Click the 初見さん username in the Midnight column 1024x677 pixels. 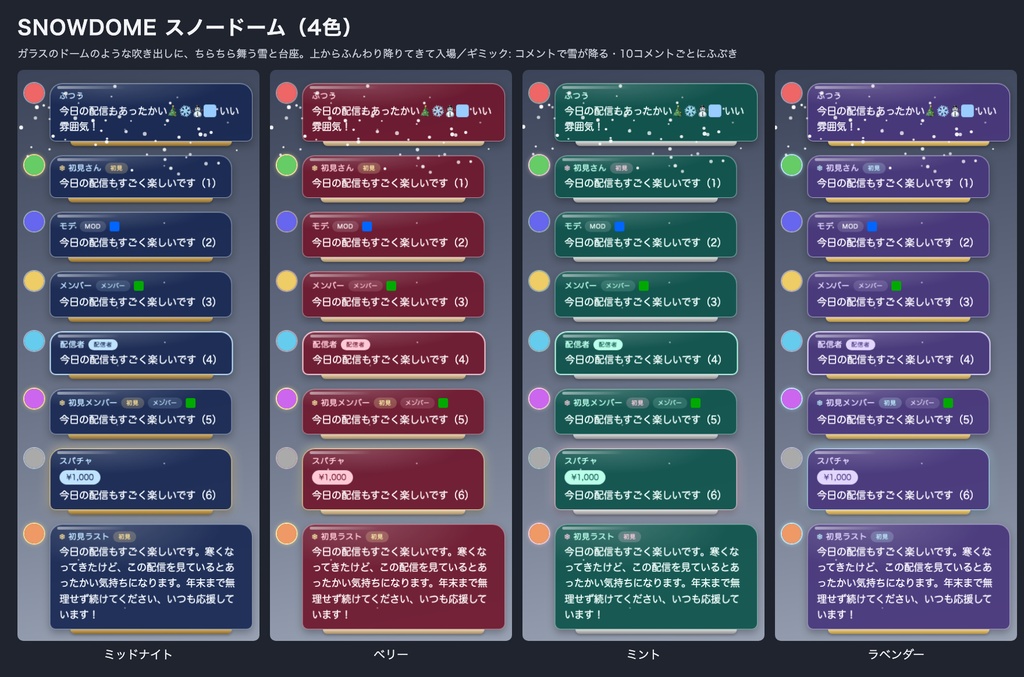click(84, 168)
